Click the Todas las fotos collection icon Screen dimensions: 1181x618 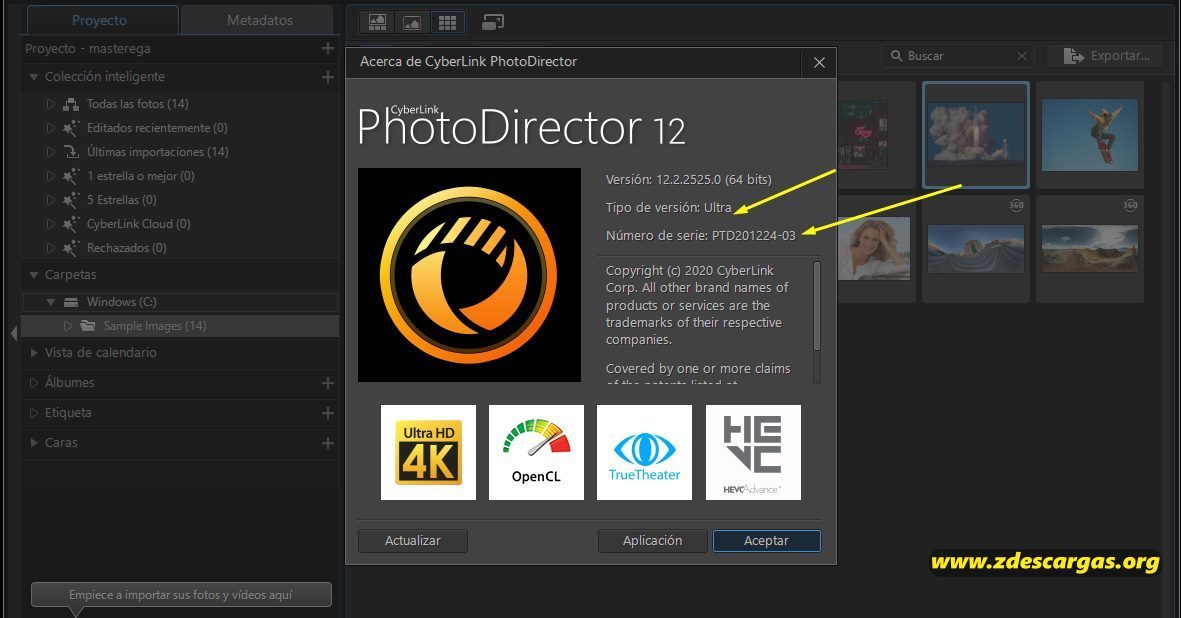coord(71,104)
